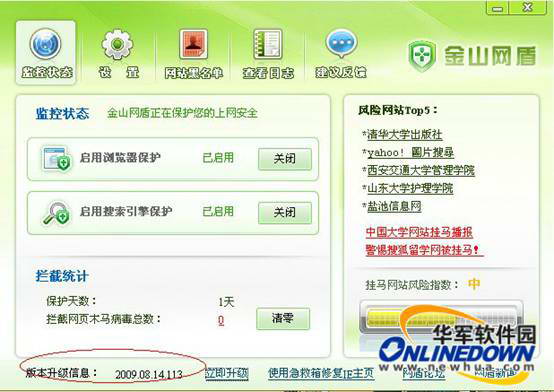Open the 盐池信息网 link

[x=394, y=206]
